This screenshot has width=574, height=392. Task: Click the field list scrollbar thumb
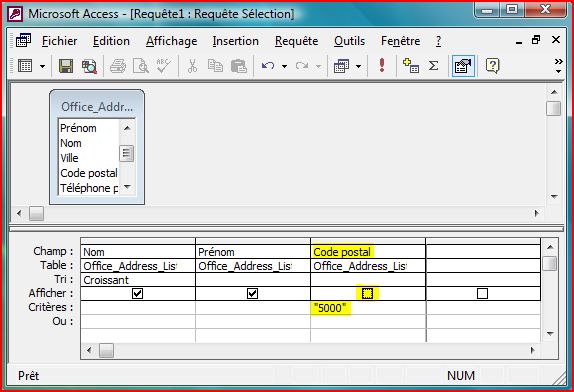click(127, 153)
